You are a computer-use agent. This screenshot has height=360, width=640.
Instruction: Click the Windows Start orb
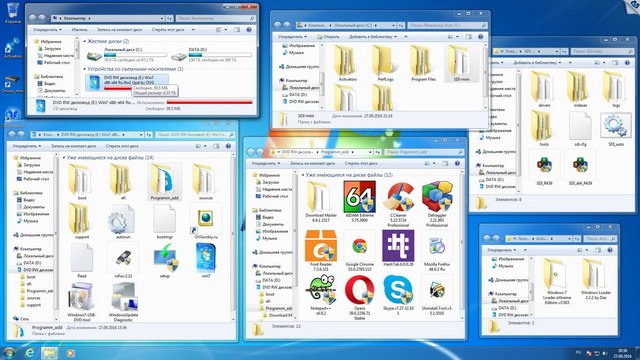point(9,353)
